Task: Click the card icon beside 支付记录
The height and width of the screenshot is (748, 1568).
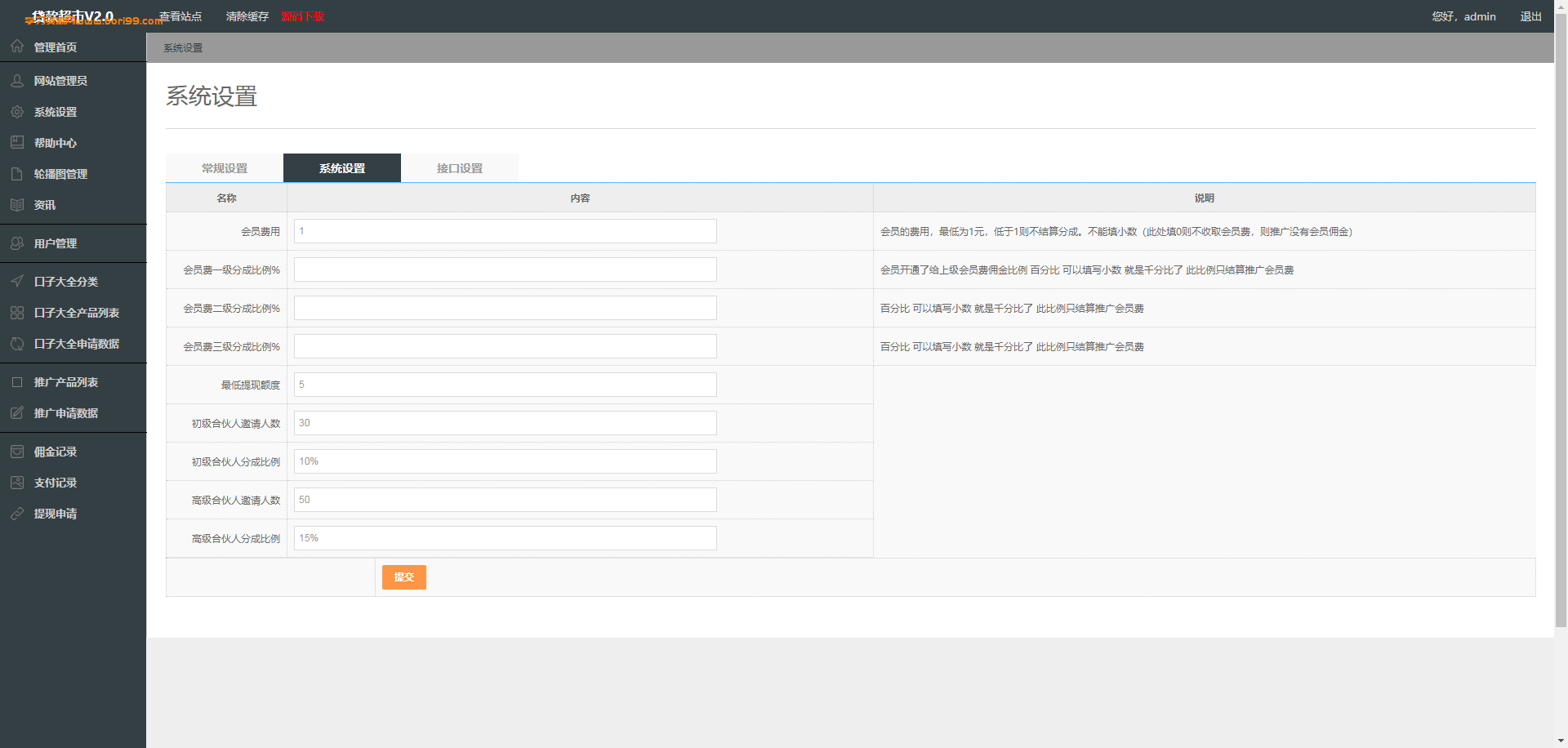Action: click(x=17, y=483)
